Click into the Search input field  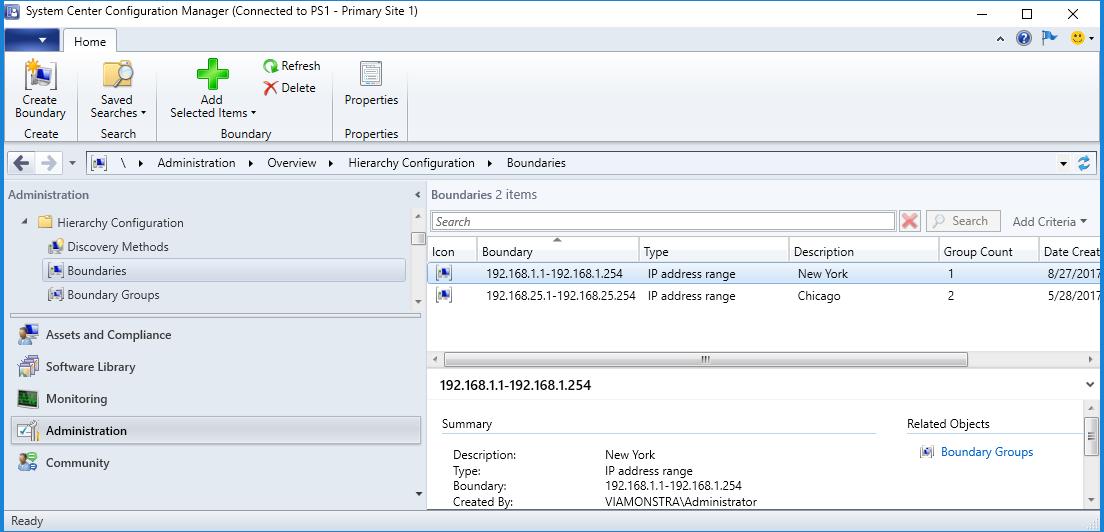coord(663,222)
